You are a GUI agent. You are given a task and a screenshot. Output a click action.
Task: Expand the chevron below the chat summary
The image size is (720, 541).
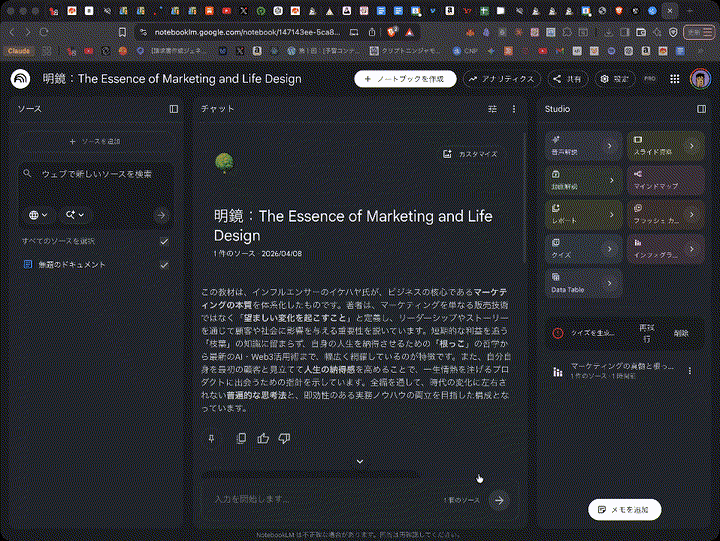coord(360,461)
